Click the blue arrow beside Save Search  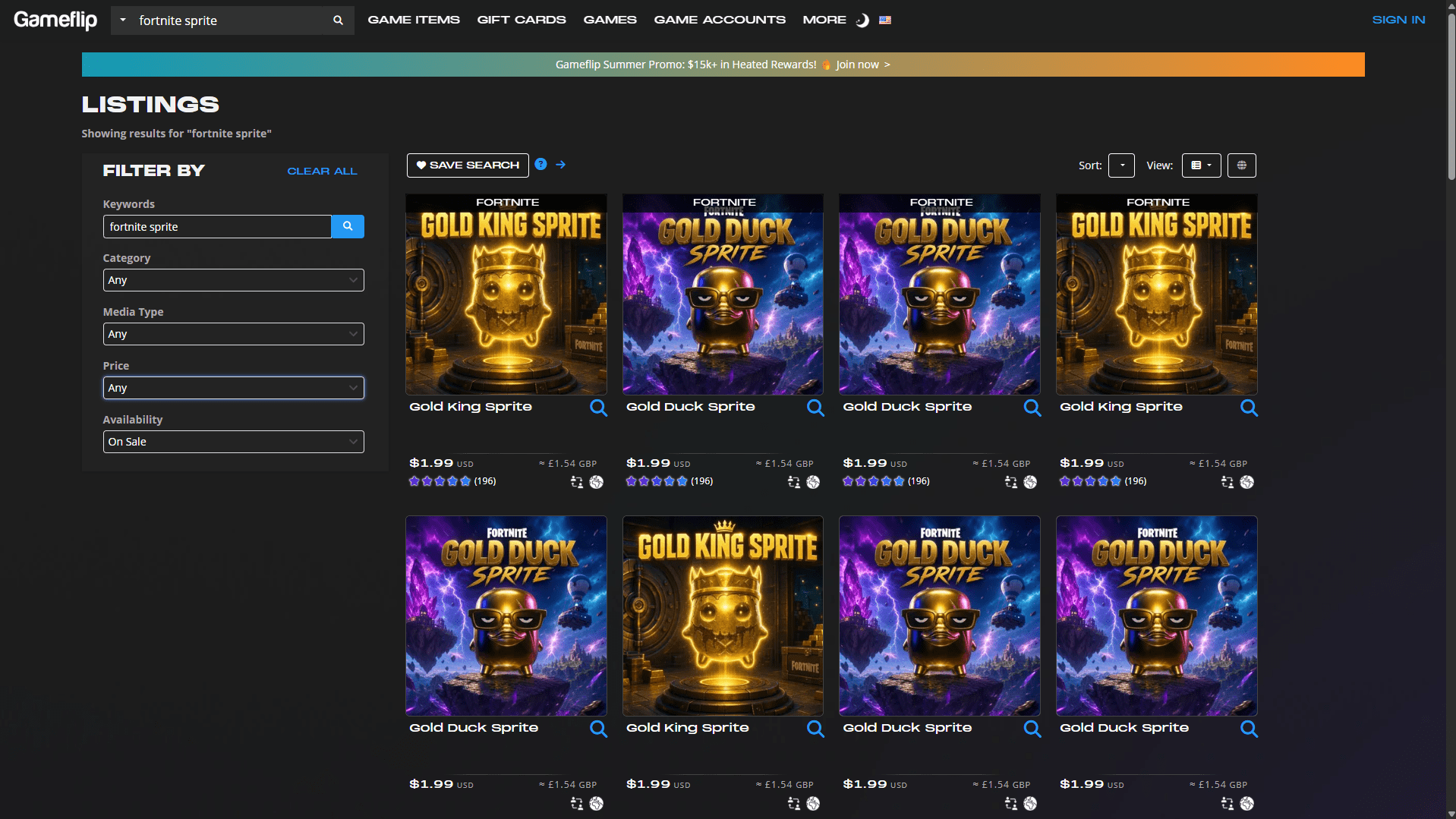tap(560, 164)
